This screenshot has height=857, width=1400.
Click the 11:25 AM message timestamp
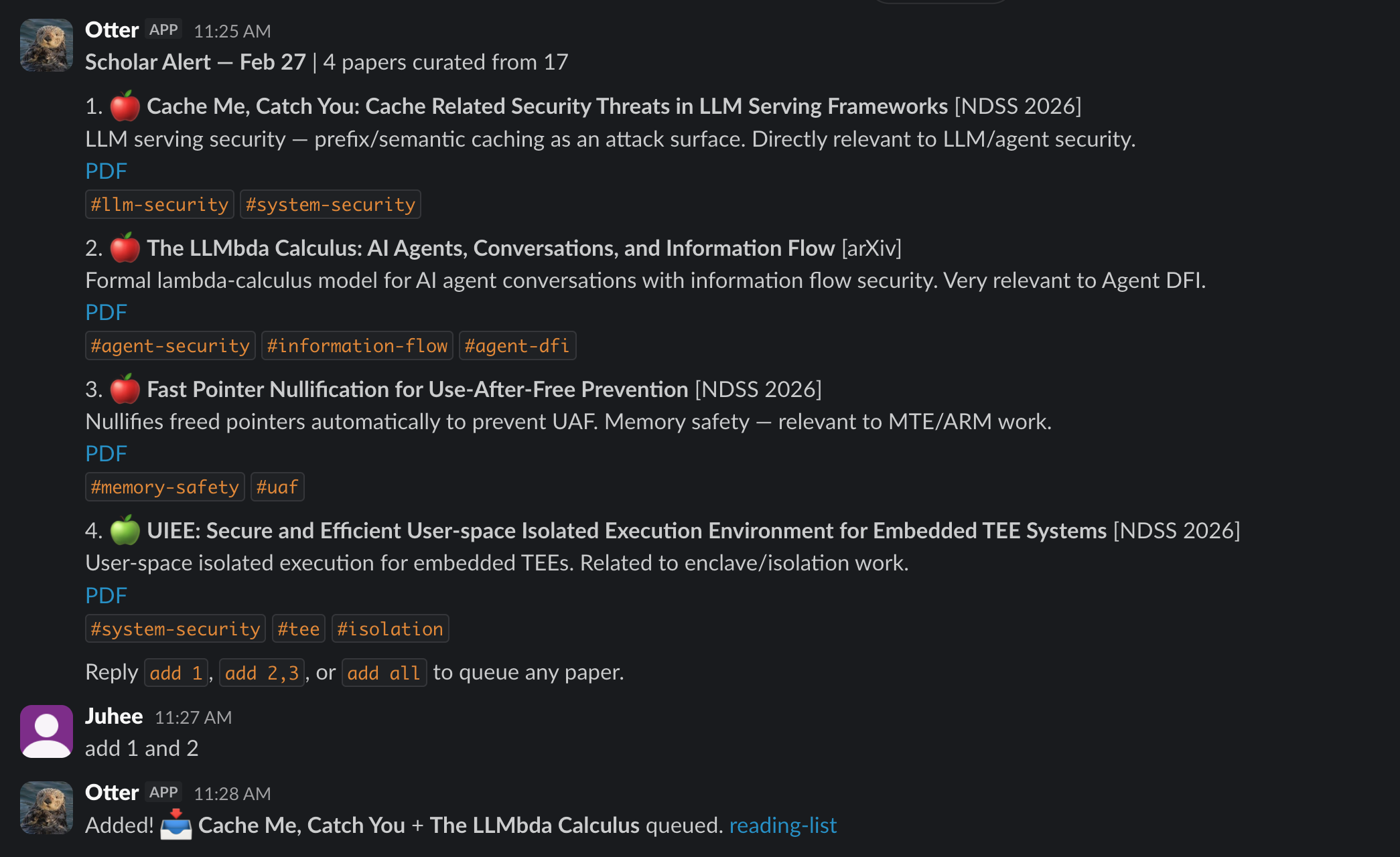[x=232, y=31]
